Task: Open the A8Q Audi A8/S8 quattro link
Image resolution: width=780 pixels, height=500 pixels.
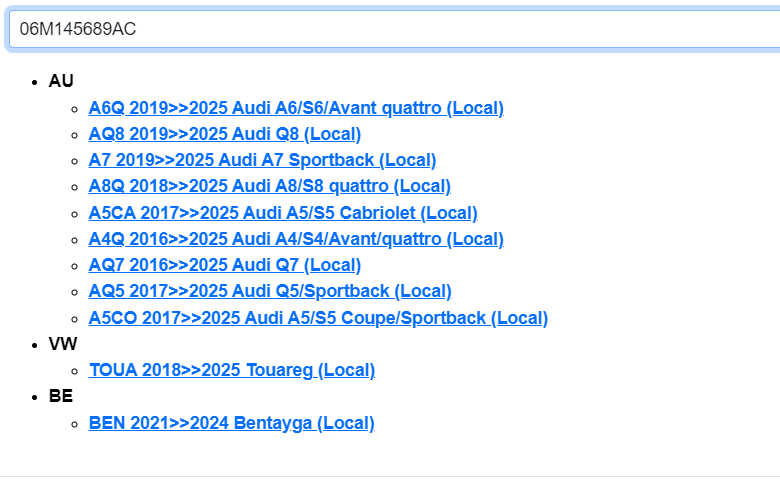Action: 269,186
